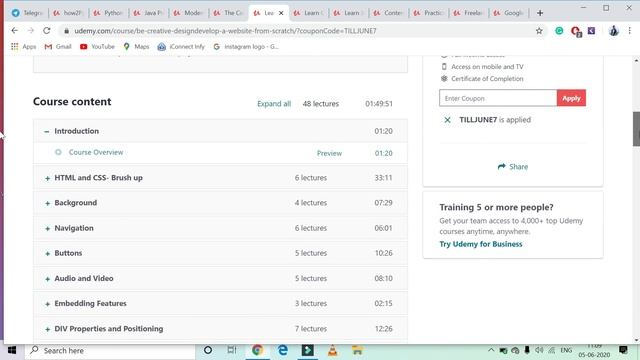
Task: Open Chrome's three-dot menu
Action: 630,31
